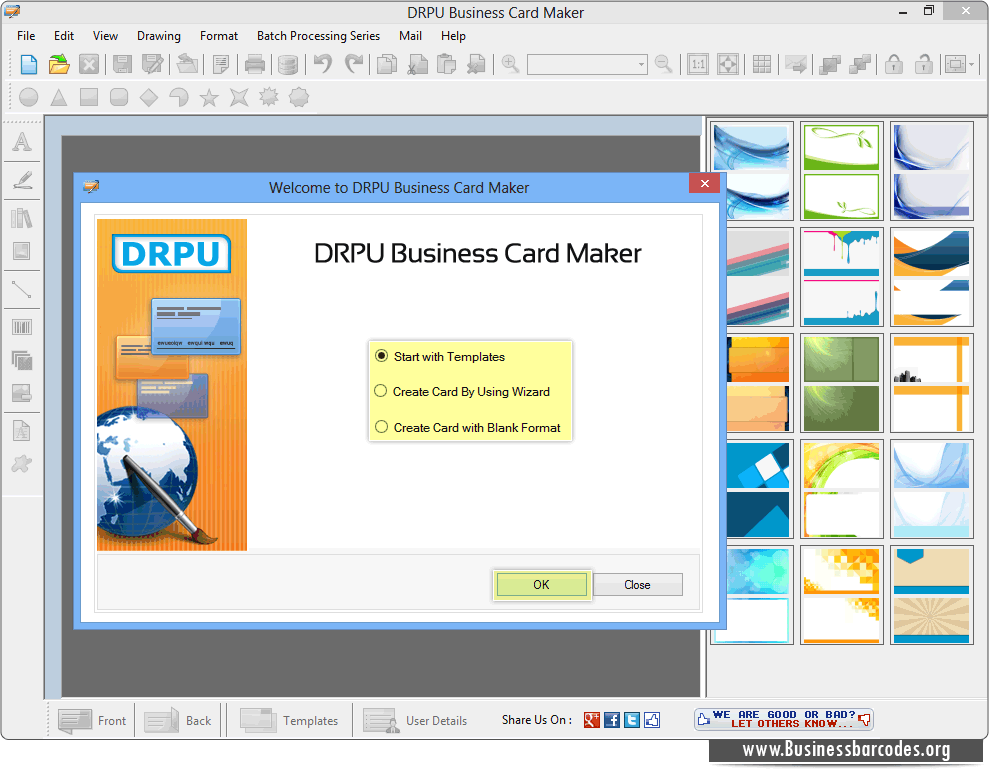Select the Line drawing tool
989x770 pixels.
[22, 290]
